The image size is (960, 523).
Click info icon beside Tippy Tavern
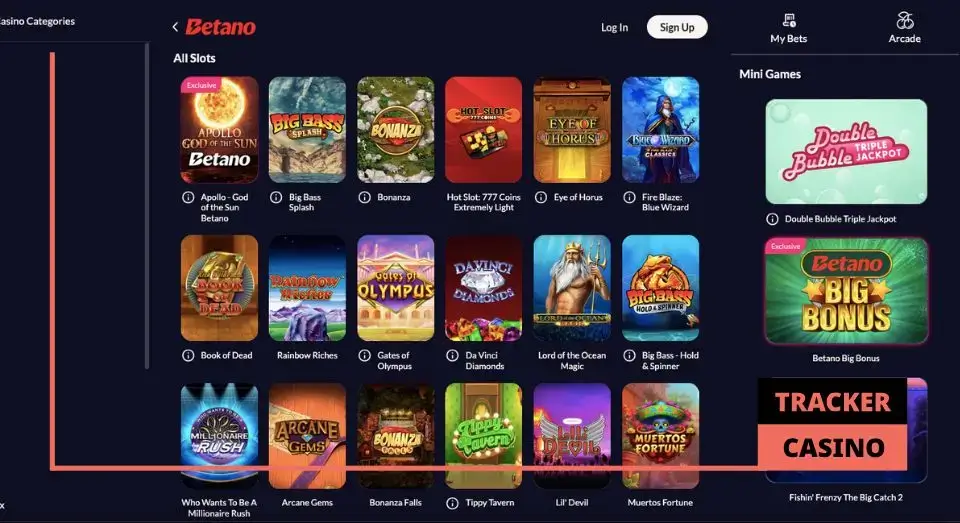point(452,503)
